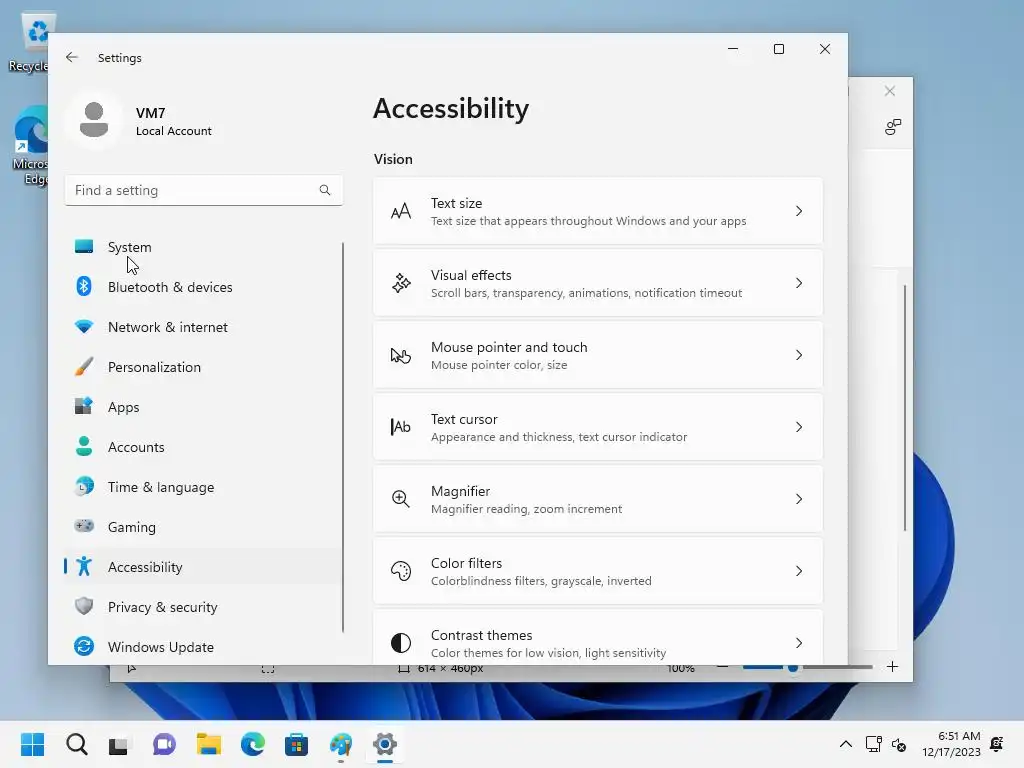Go to Network & internet category

tap(203, 327)
